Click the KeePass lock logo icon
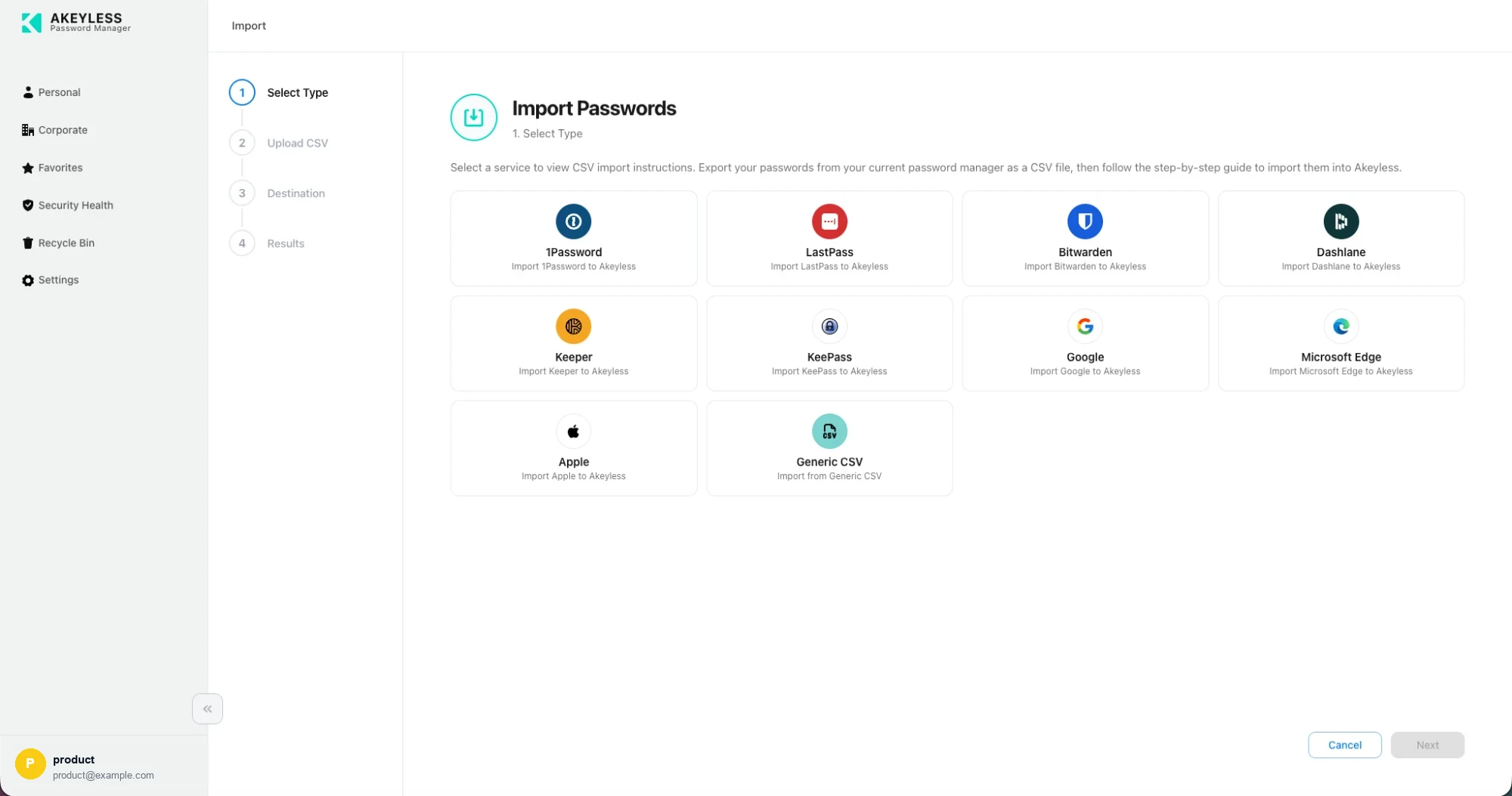This screenshot has width=1512, height=796. pyautogui.click(x=829, y=327)
